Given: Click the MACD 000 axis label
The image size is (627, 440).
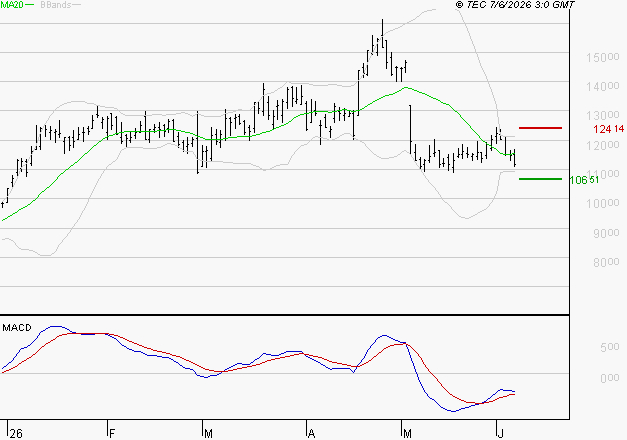Looking at the screenshot, I should pos(610,378).
